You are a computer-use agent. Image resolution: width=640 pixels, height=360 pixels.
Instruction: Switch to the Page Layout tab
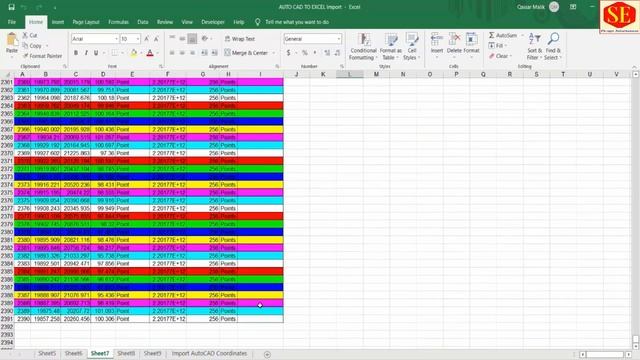point(86,22)
